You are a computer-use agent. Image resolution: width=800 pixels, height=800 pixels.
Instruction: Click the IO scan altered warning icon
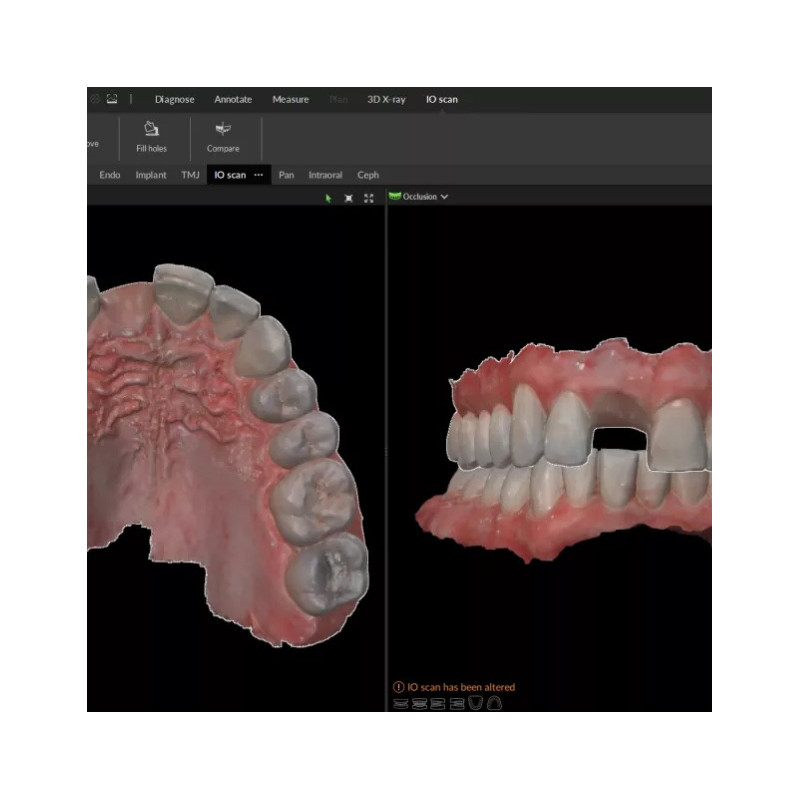(x=399, y=687)
